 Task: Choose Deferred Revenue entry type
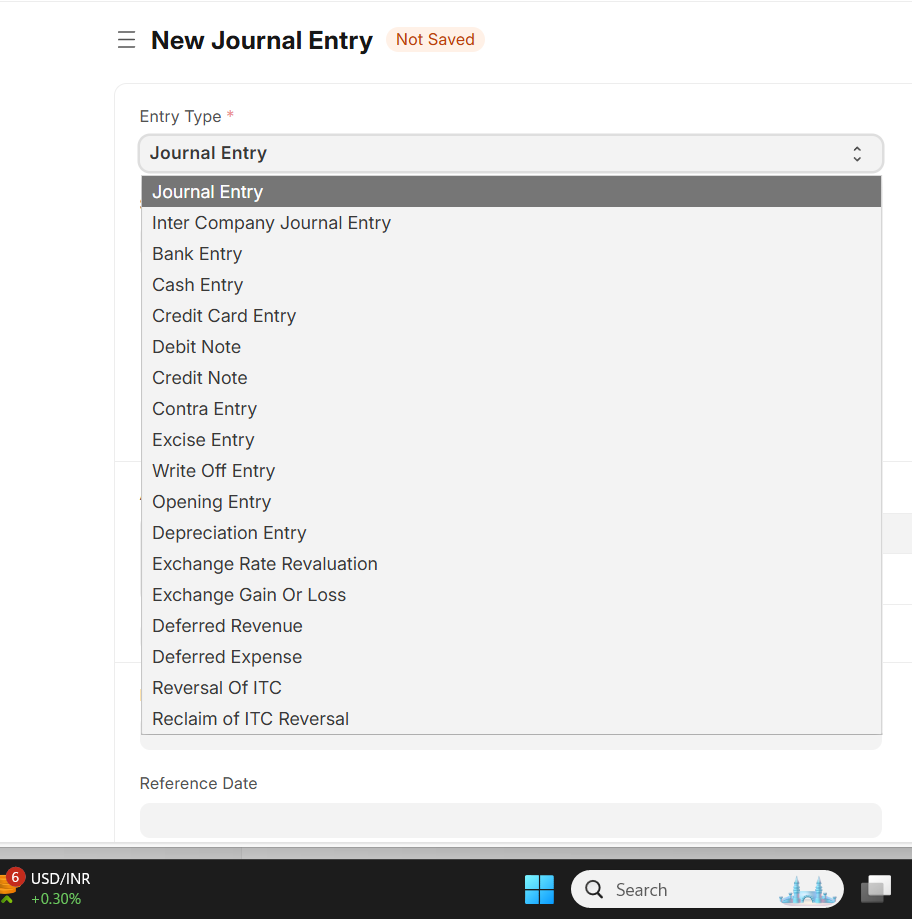pyautogui.click(x=227, y=626)
